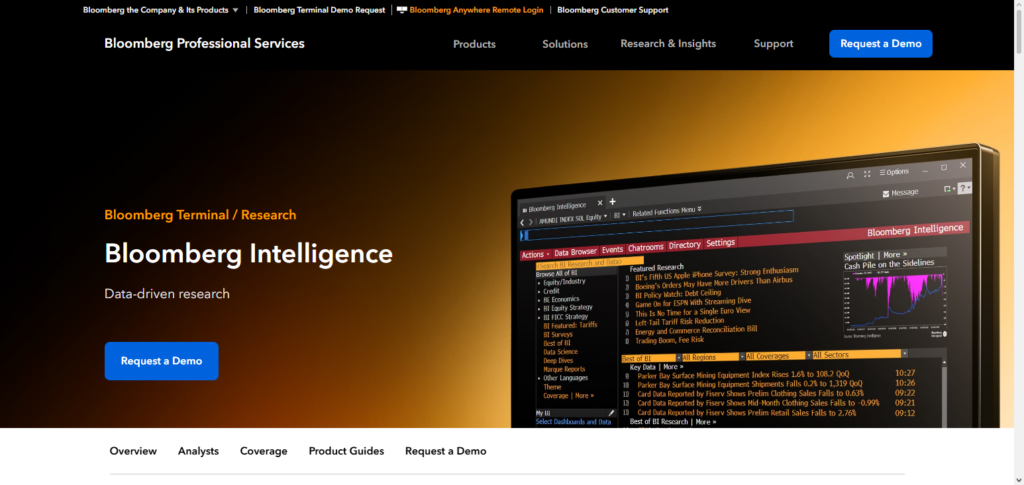
Task: Click the Bloomberg terminal screenshot image
Action: [754, 287]
